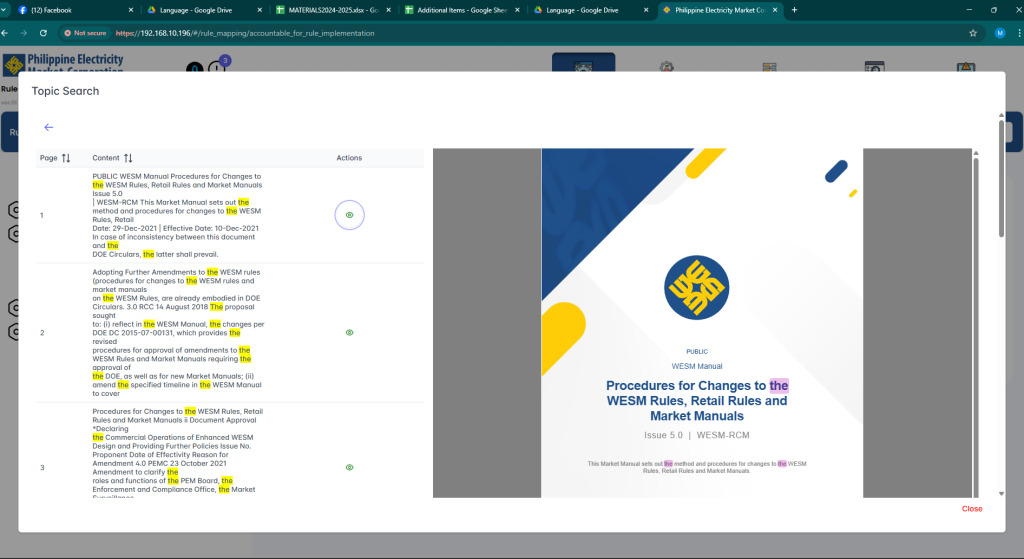Click the 'Actions' column header
Screen dimensions: 1024x559
(x=349, y=158)
